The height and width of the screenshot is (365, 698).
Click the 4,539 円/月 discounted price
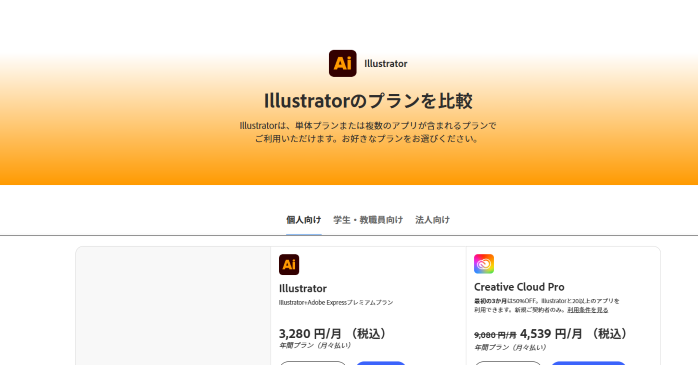pyautogui.click(x=551, y=333)
